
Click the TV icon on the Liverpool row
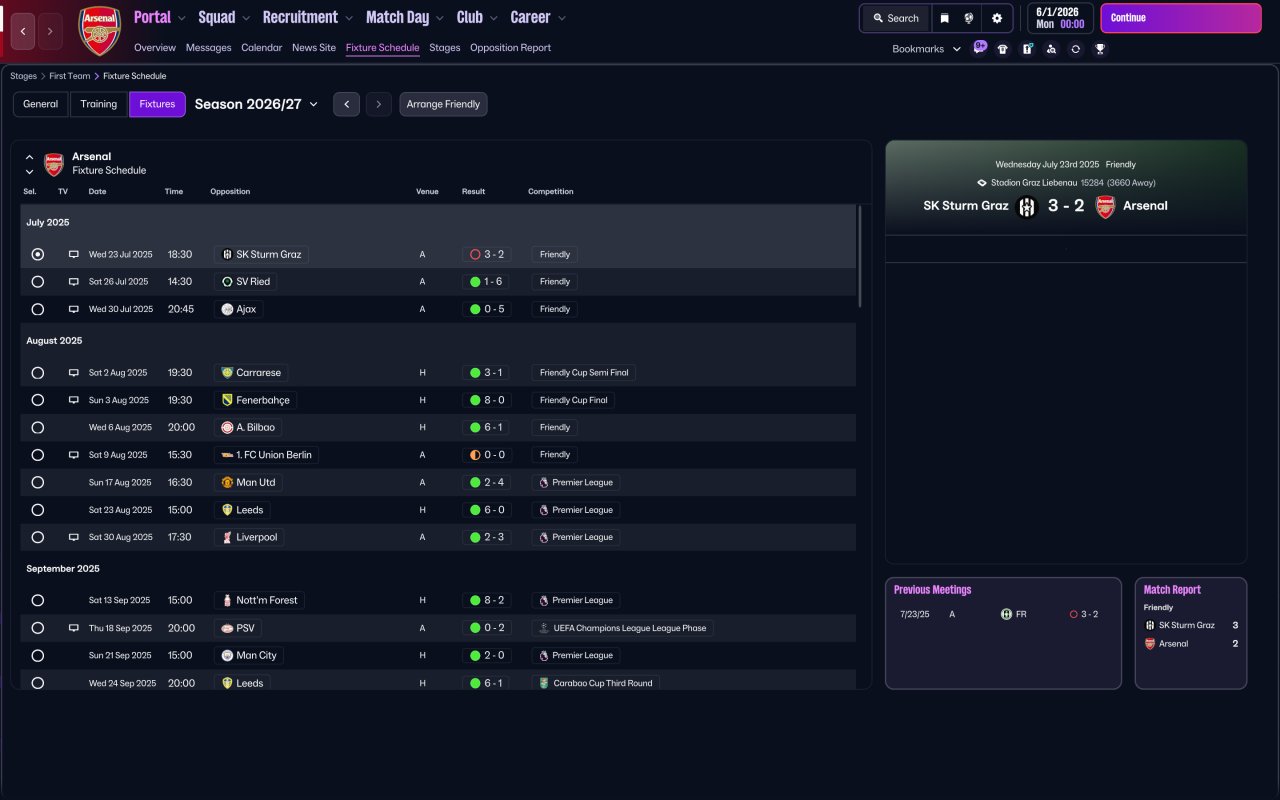pyautogui.click(x=73, y=537)
